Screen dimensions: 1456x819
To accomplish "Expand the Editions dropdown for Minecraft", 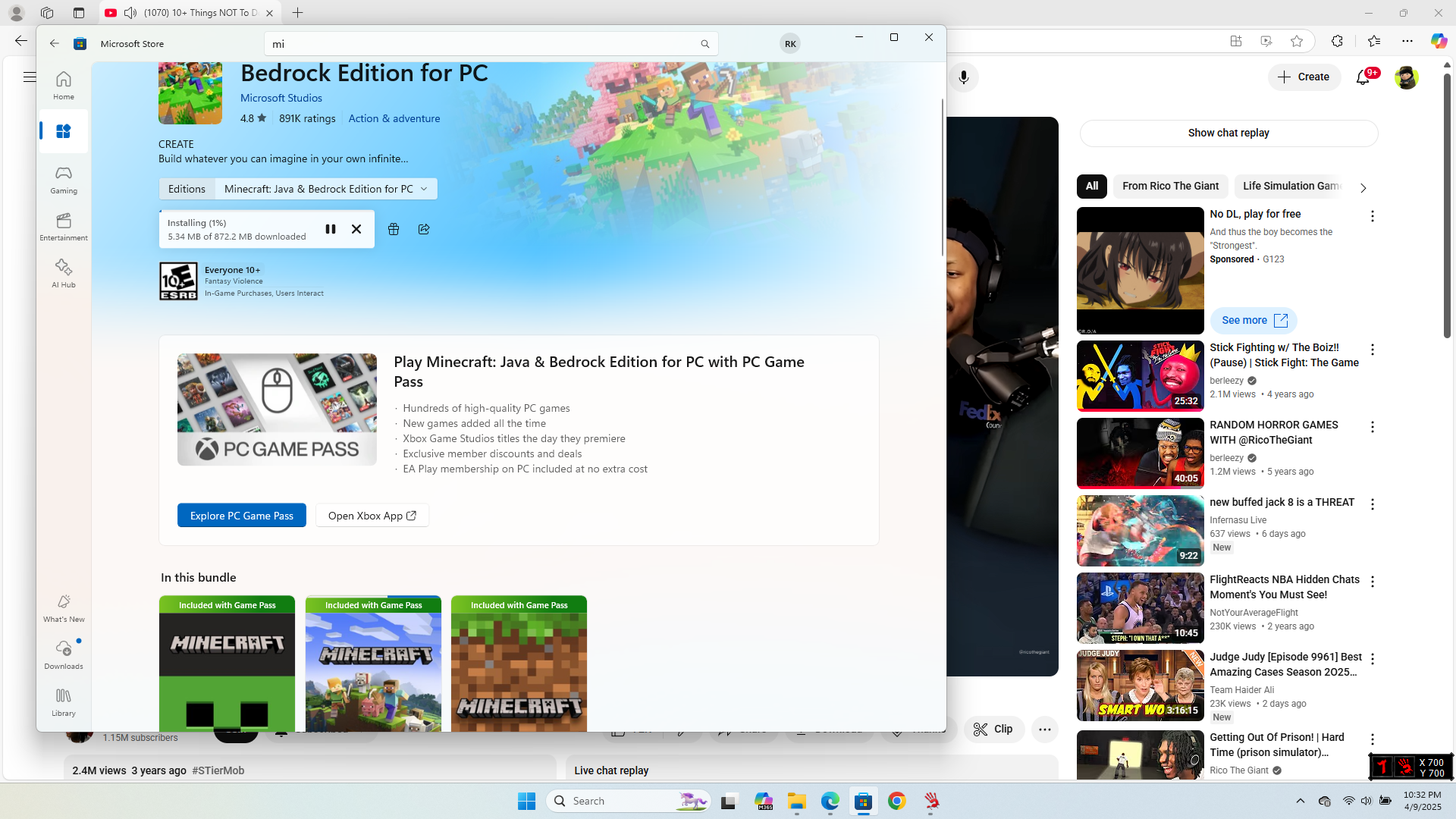I will (326, 189).
